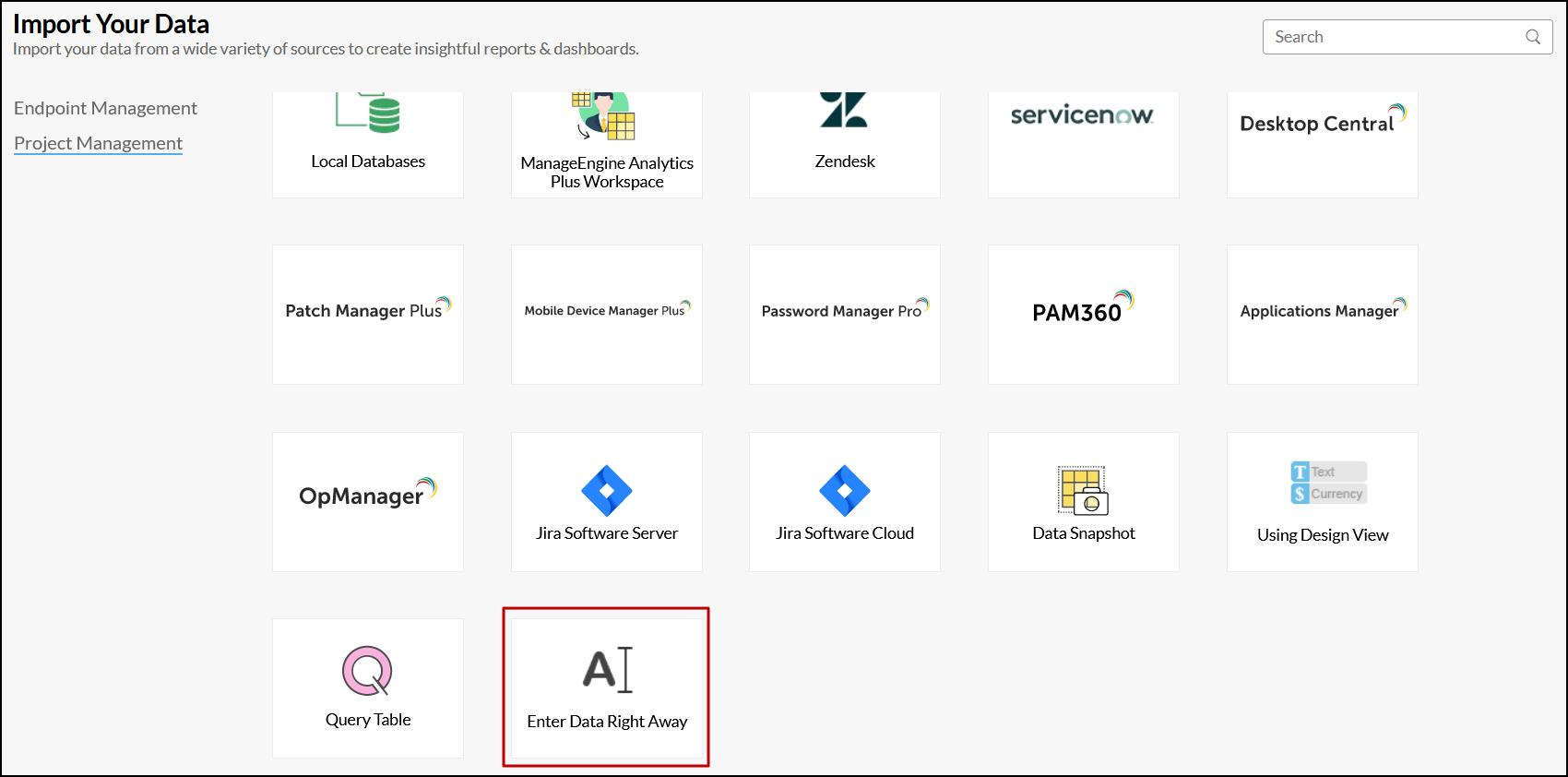
Task: Click the Local Databases label
Action: [368, 161]
